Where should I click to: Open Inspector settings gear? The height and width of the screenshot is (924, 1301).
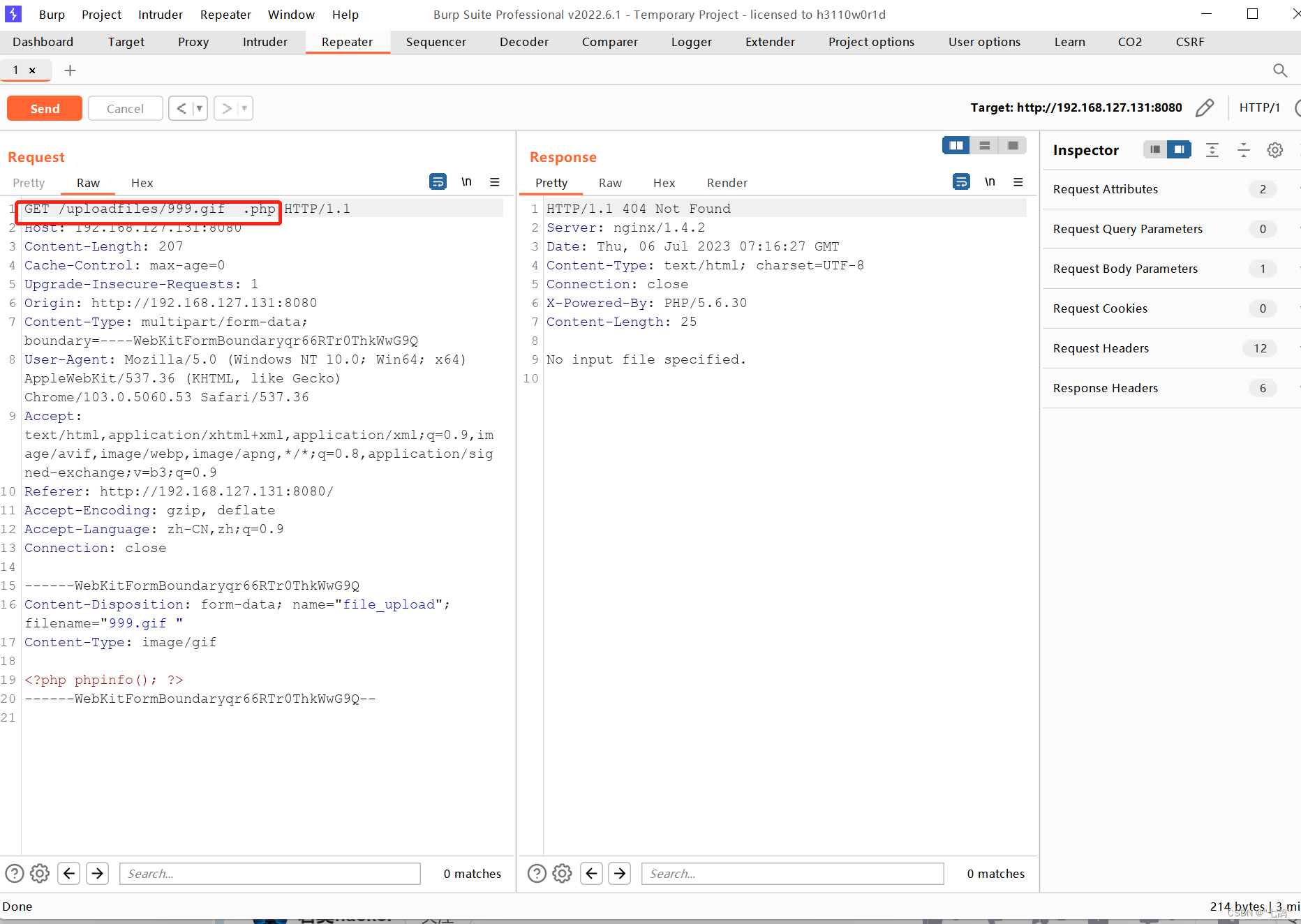click(x=1275, y=150)
